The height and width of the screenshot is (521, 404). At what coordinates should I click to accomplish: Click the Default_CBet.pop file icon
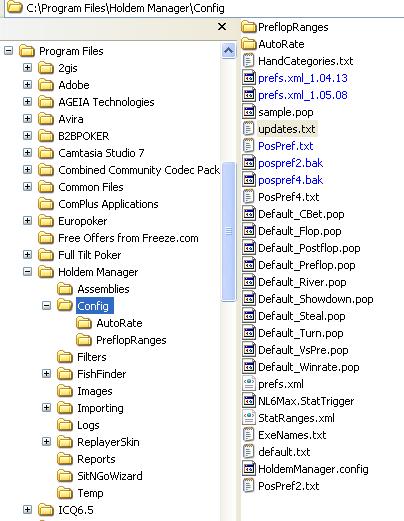click(248, 214)
